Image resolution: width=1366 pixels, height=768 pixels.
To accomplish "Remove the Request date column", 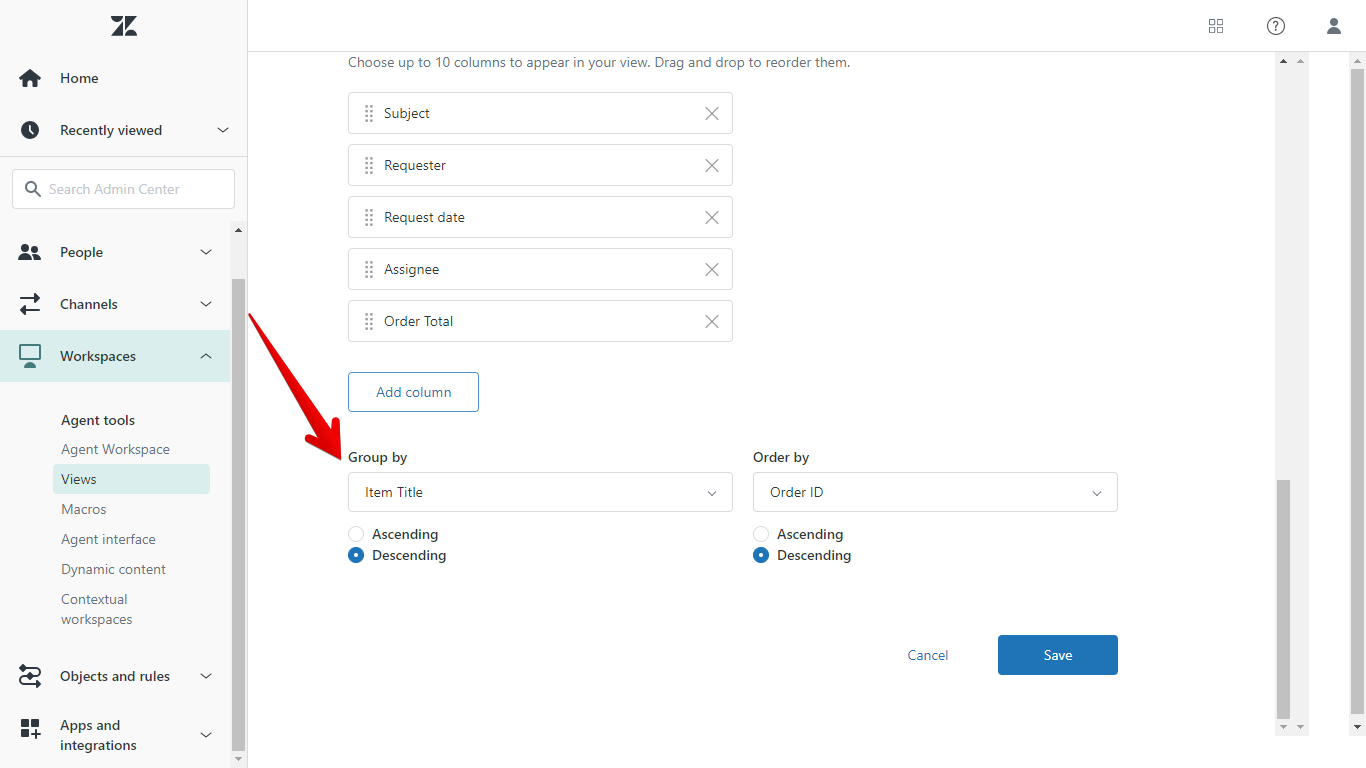I will point(712,217).
